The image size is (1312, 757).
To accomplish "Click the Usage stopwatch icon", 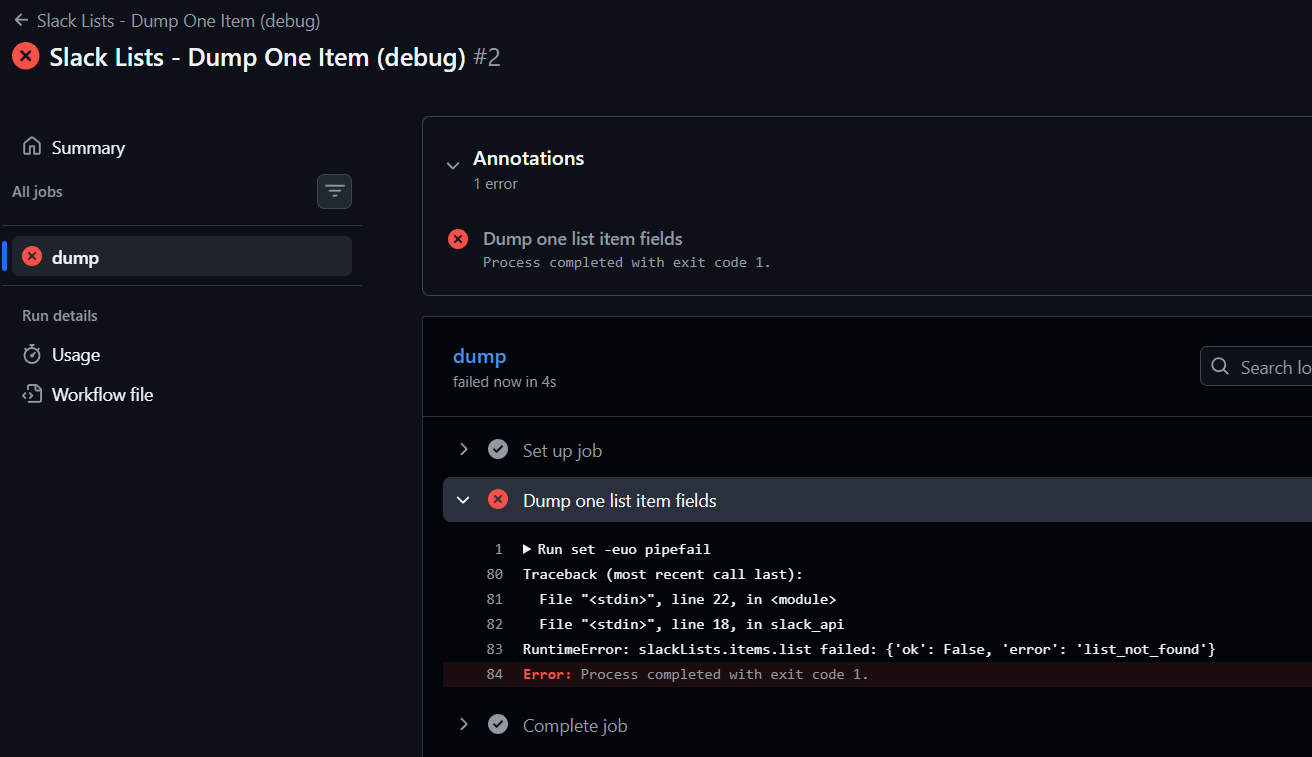I will point(32,355).
